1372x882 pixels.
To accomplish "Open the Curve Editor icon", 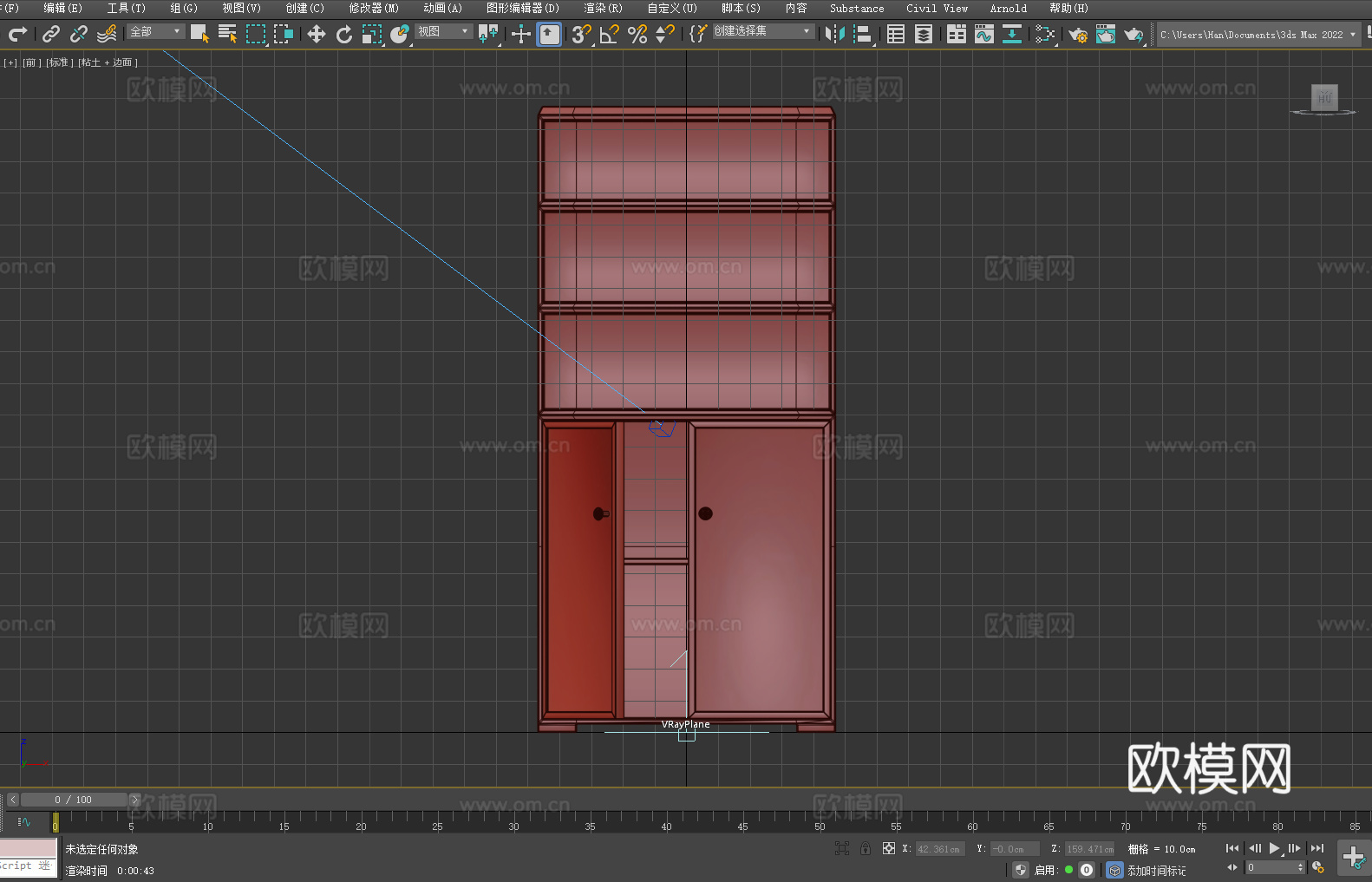I will (984, 34).
